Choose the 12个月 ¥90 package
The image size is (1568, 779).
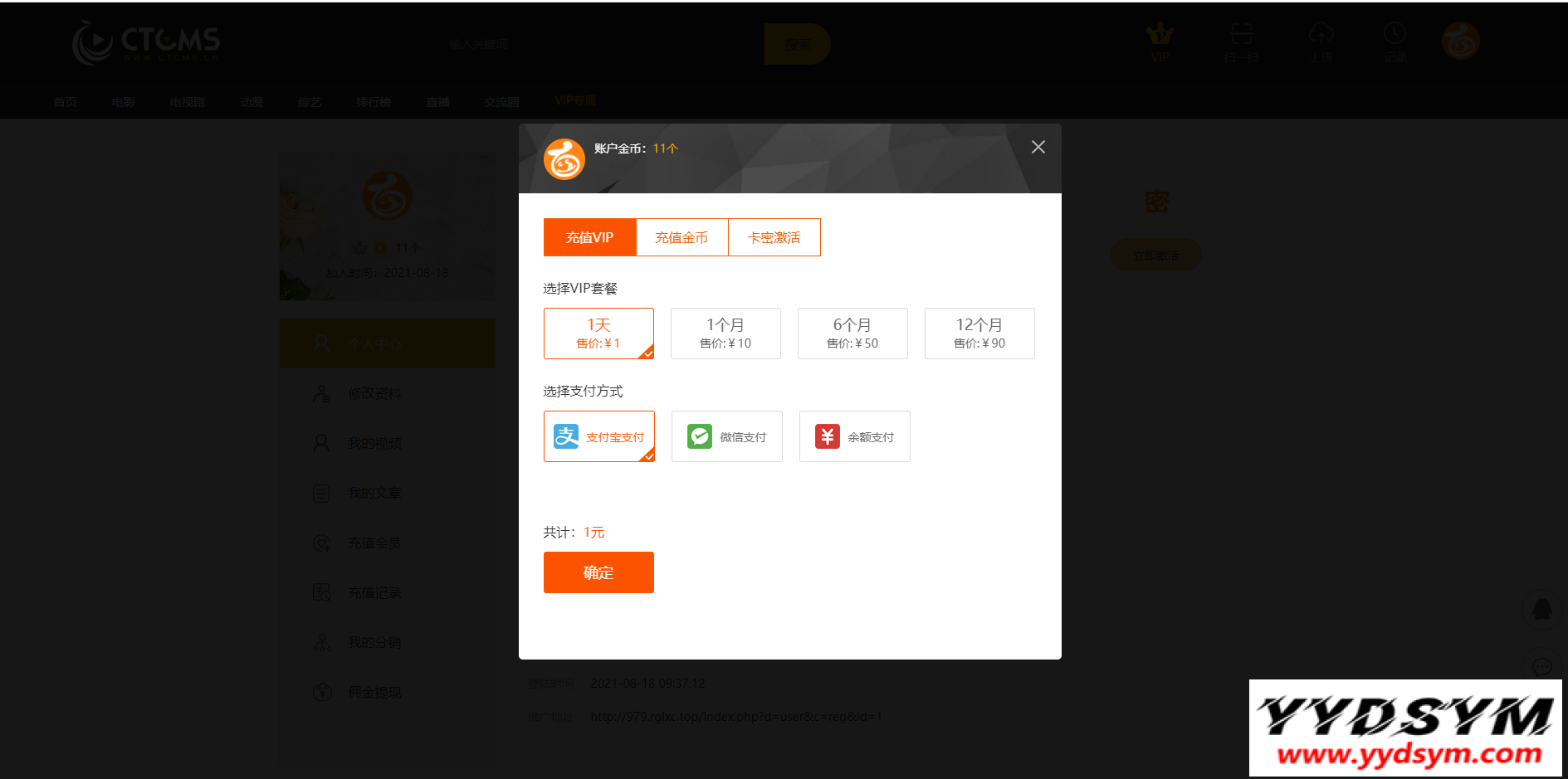pyautogui.click(x=979, y=334)
